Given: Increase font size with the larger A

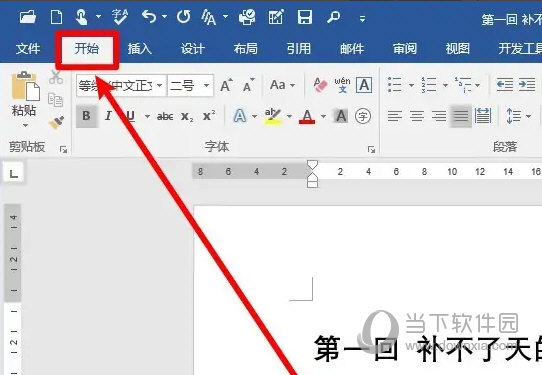Looking at the screenshot, I should [x=226, y=85].
